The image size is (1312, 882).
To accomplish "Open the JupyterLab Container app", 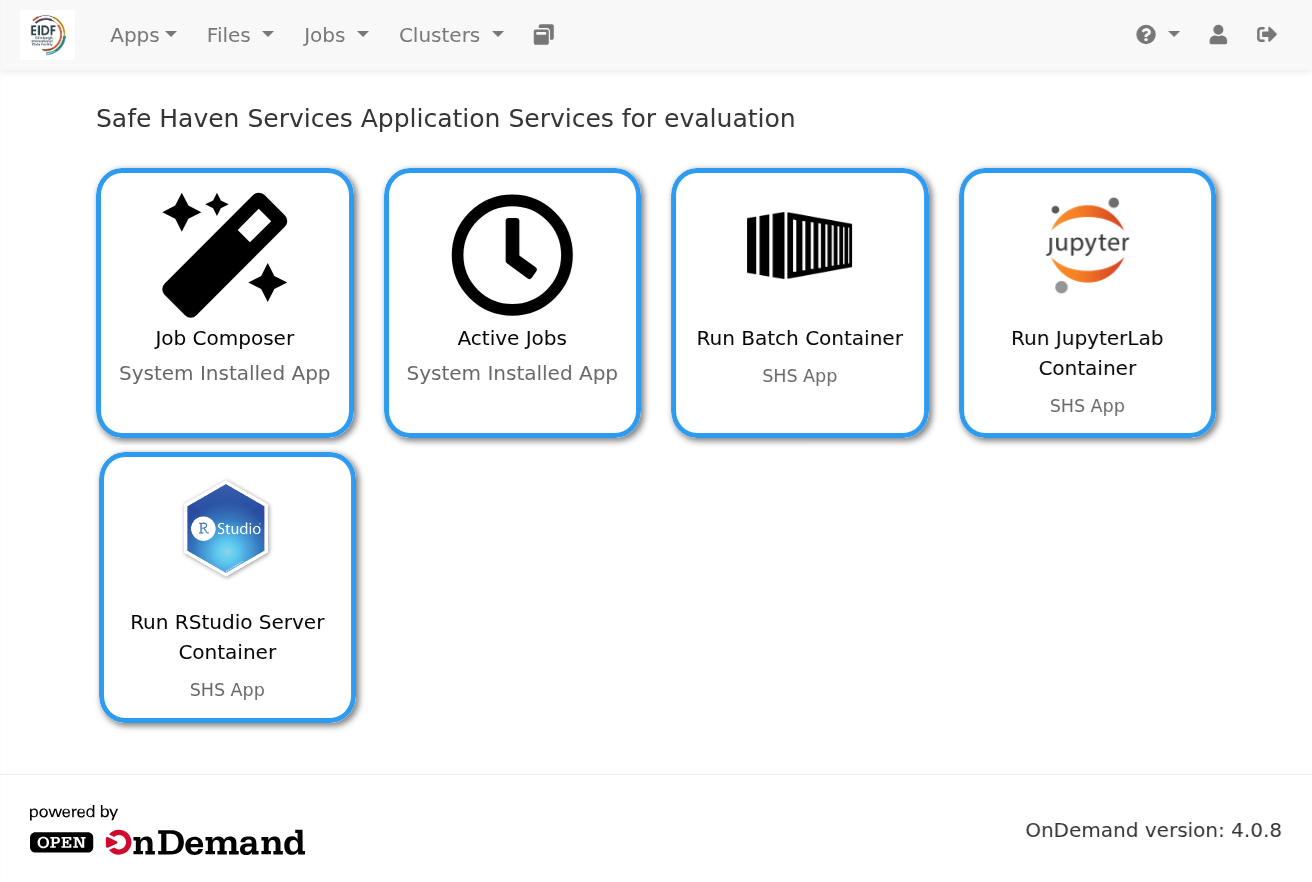I will [x=1087, y=300].
